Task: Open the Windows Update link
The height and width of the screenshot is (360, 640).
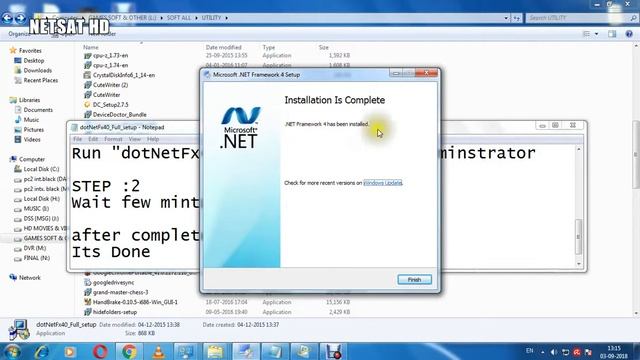Action: 382,182
